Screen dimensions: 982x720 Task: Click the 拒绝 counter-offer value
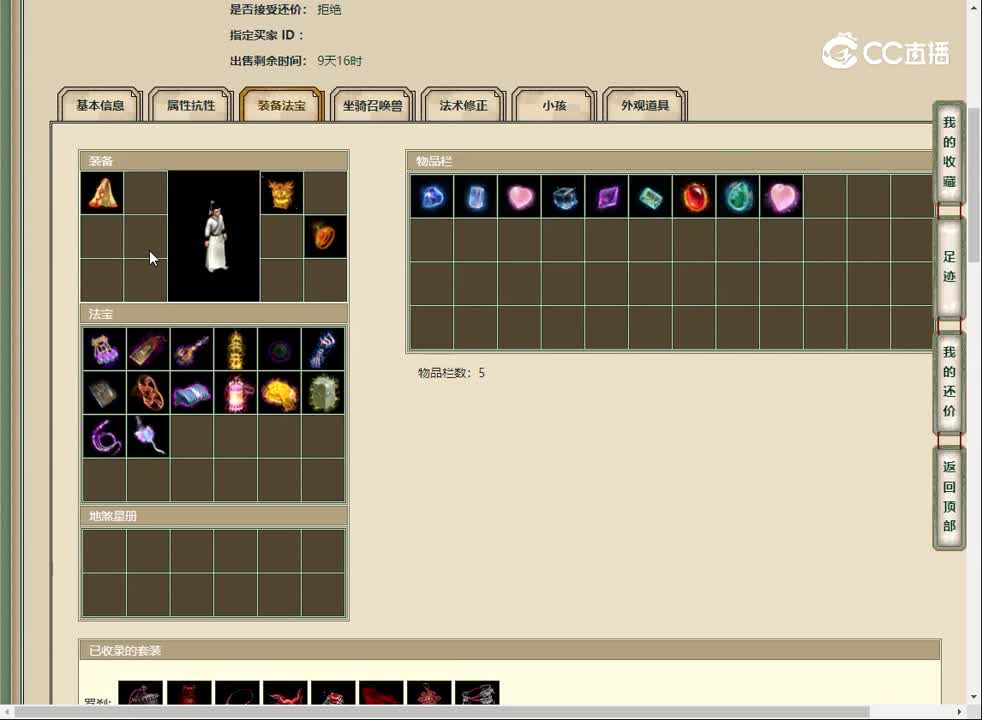(329, 9)
